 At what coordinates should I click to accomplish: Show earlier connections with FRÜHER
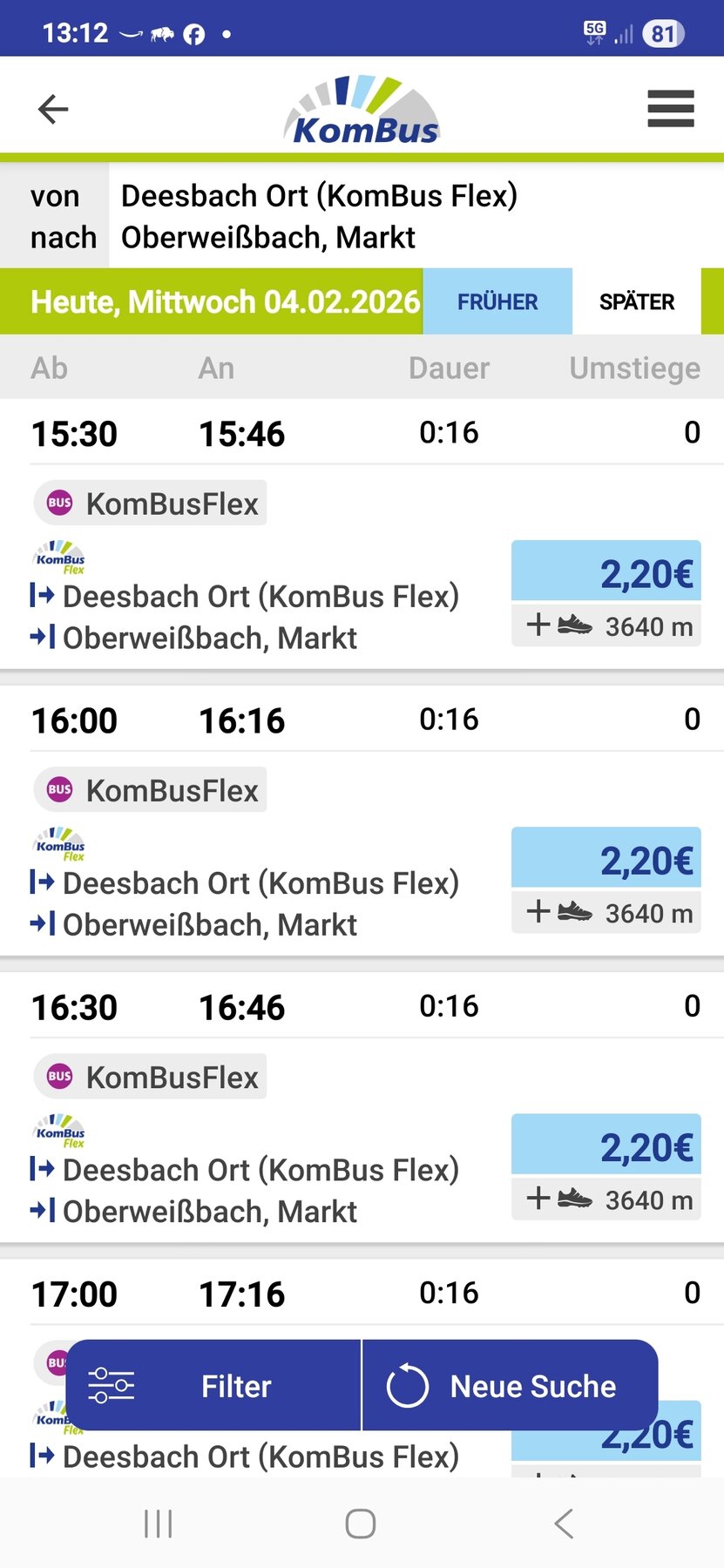click(x=497, y=302)
